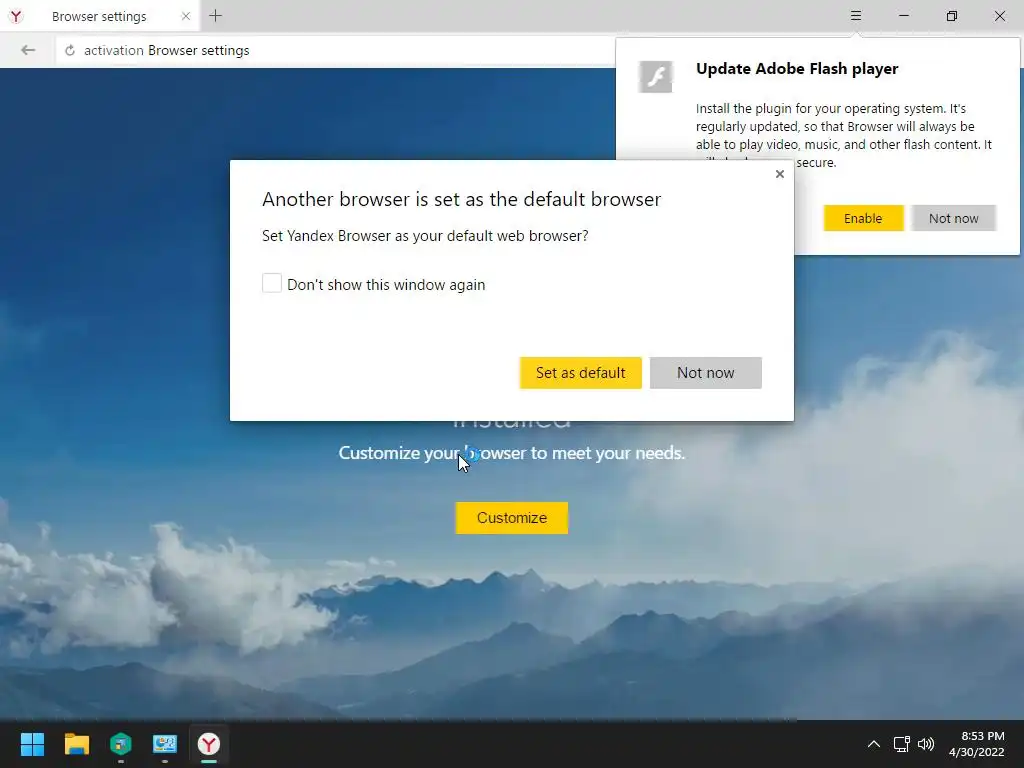The height and width of the screenshot is (768, 1024).
Task: Open network status in the system tray
Action: point(901,744)
